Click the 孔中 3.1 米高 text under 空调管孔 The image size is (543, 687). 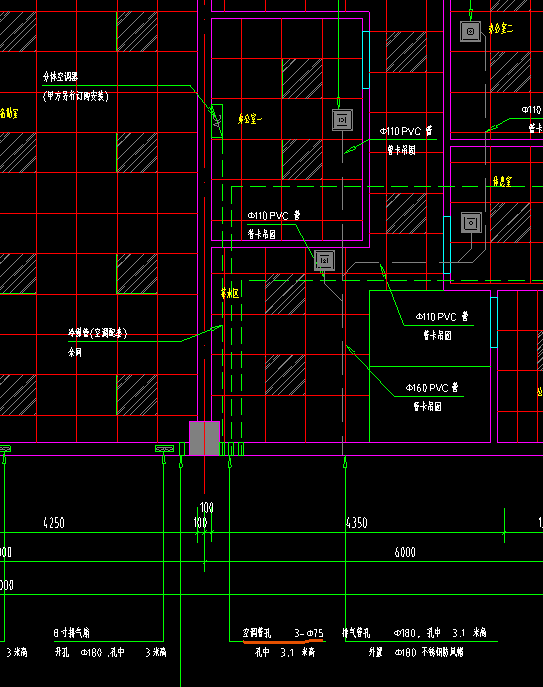tap(285, 652)
